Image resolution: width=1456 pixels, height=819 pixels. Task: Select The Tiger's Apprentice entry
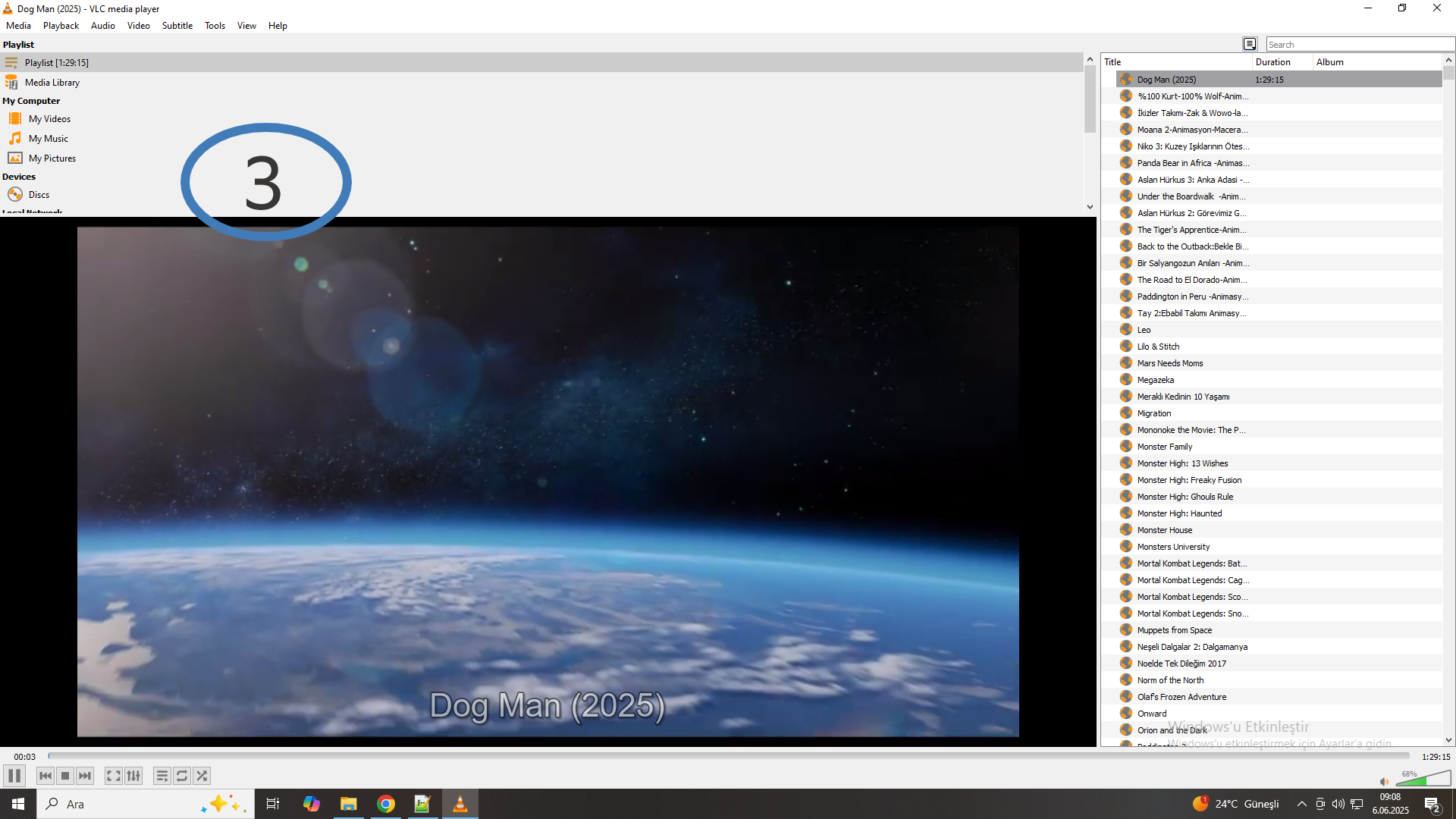pyautogui.click(x=1279, y=230)
